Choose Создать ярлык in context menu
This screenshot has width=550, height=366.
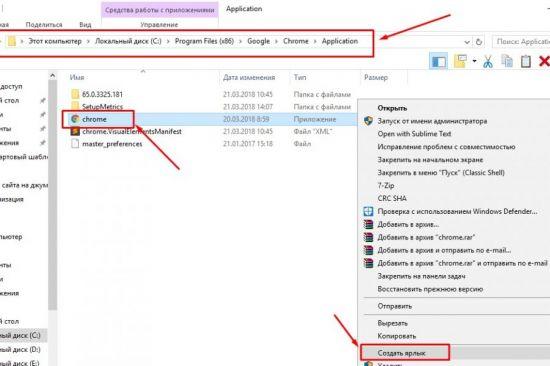click(x=401, y=353)
